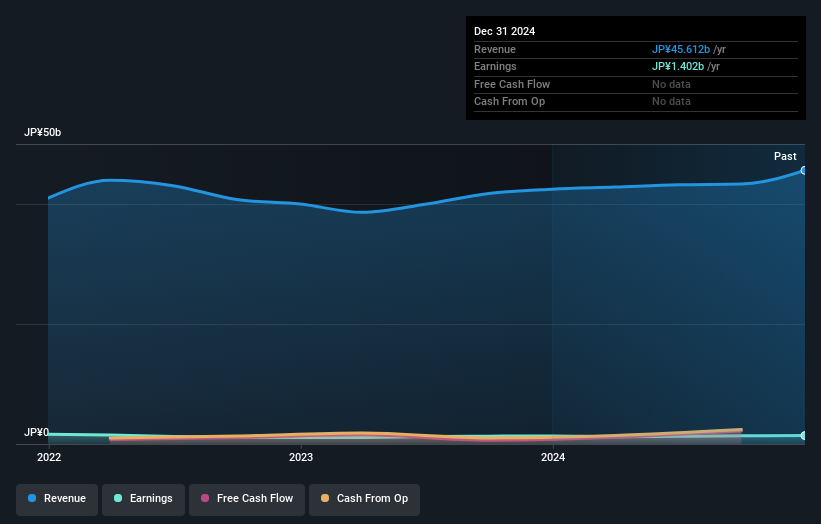Screen dimensions: 821x524
Task: Click the 2022 x-axis label
Action: 49,458
